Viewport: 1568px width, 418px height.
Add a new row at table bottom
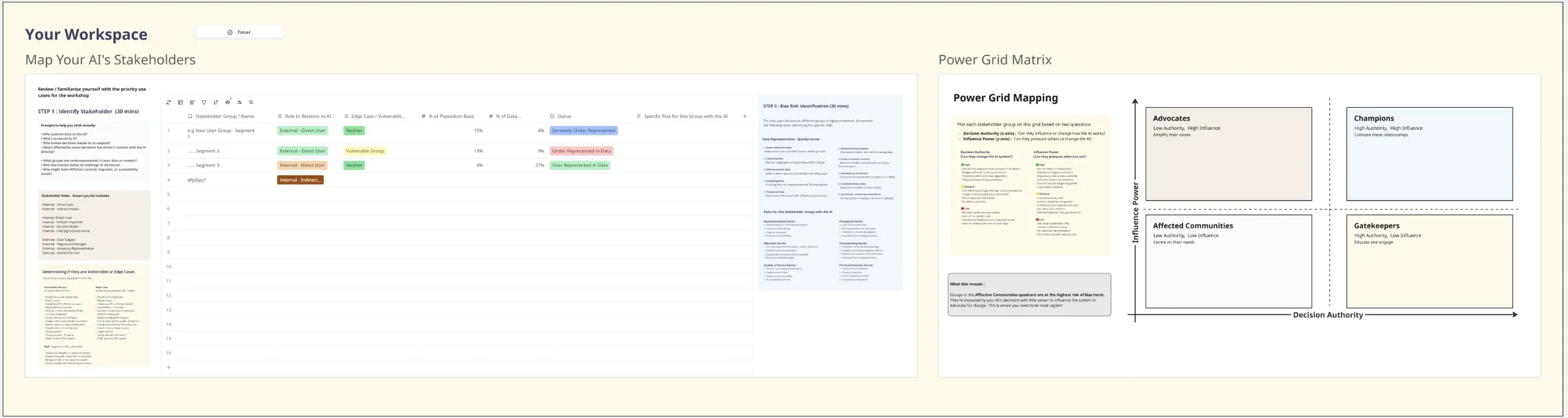point(169,367)
